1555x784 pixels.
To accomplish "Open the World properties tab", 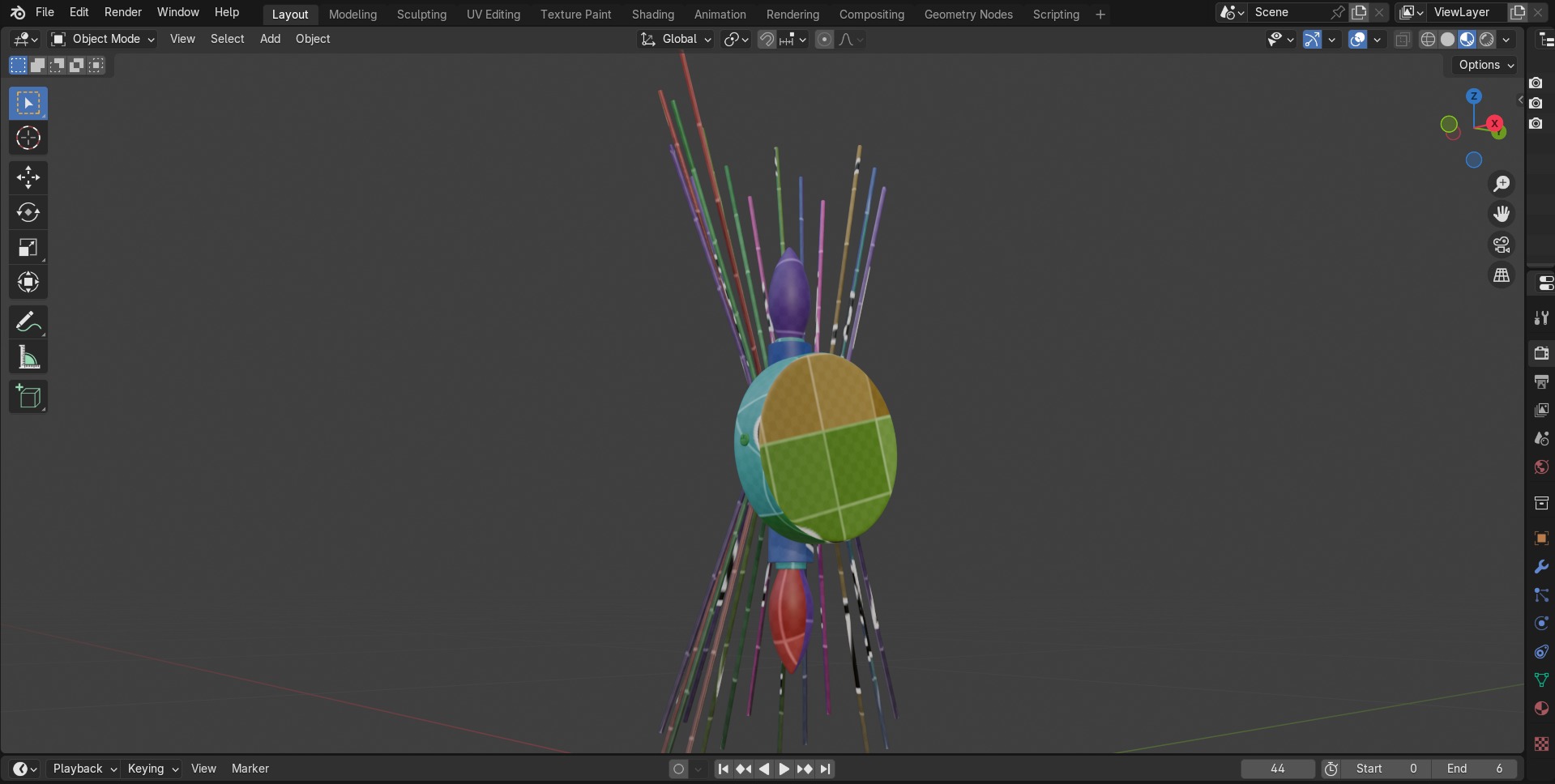I will coord(1541,467).
